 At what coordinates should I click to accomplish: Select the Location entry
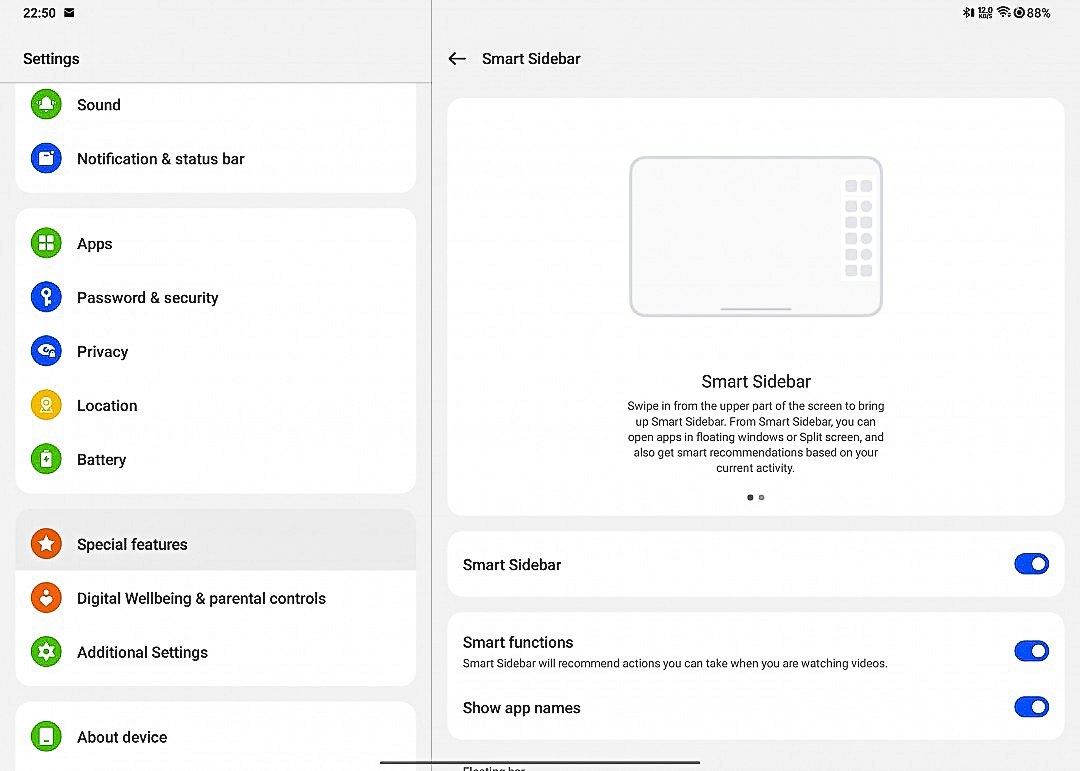pyautogui.click(x=216, y=405)
